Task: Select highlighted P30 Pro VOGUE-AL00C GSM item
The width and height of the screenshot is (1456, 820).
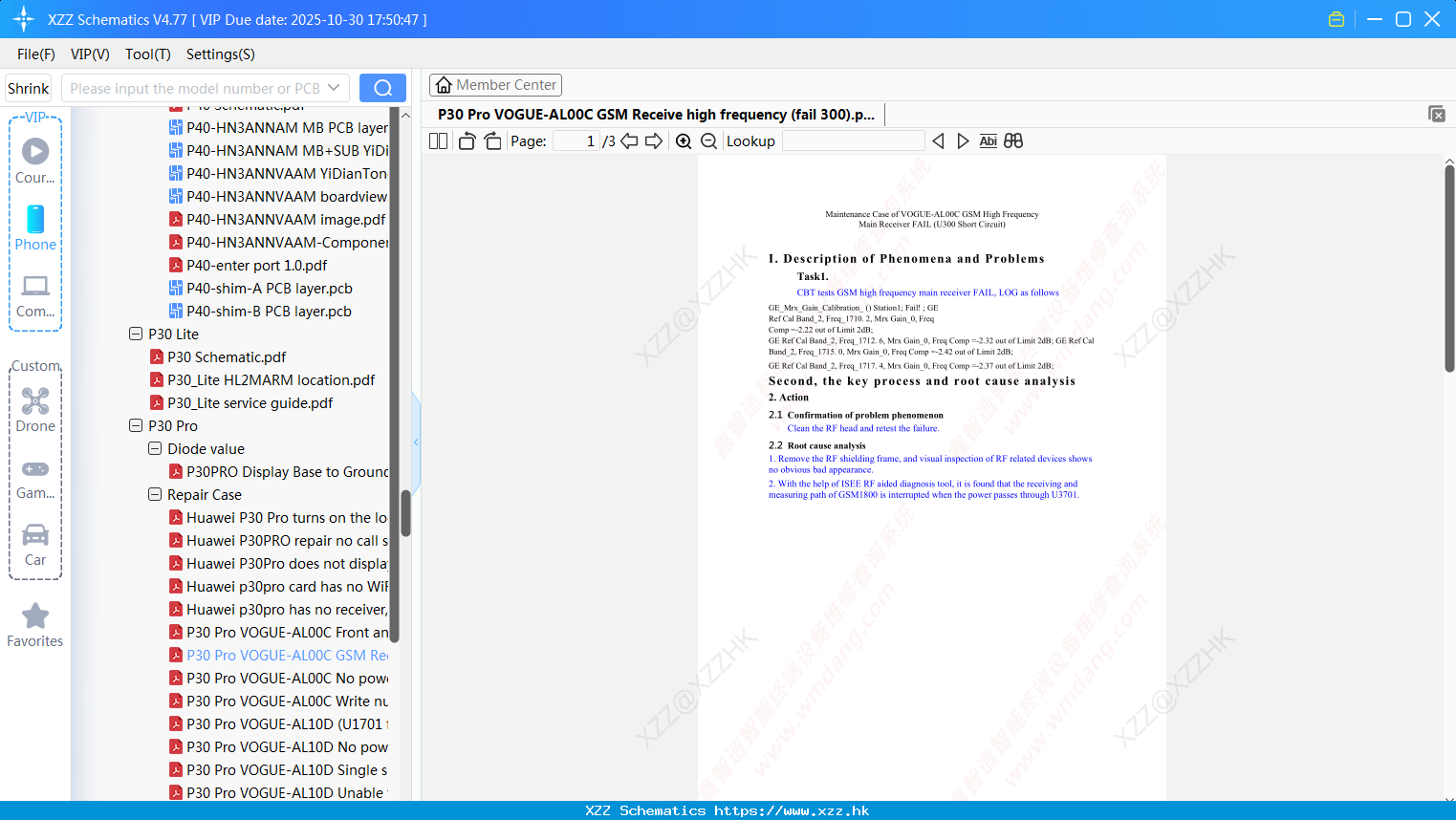Action: point(278,655)
